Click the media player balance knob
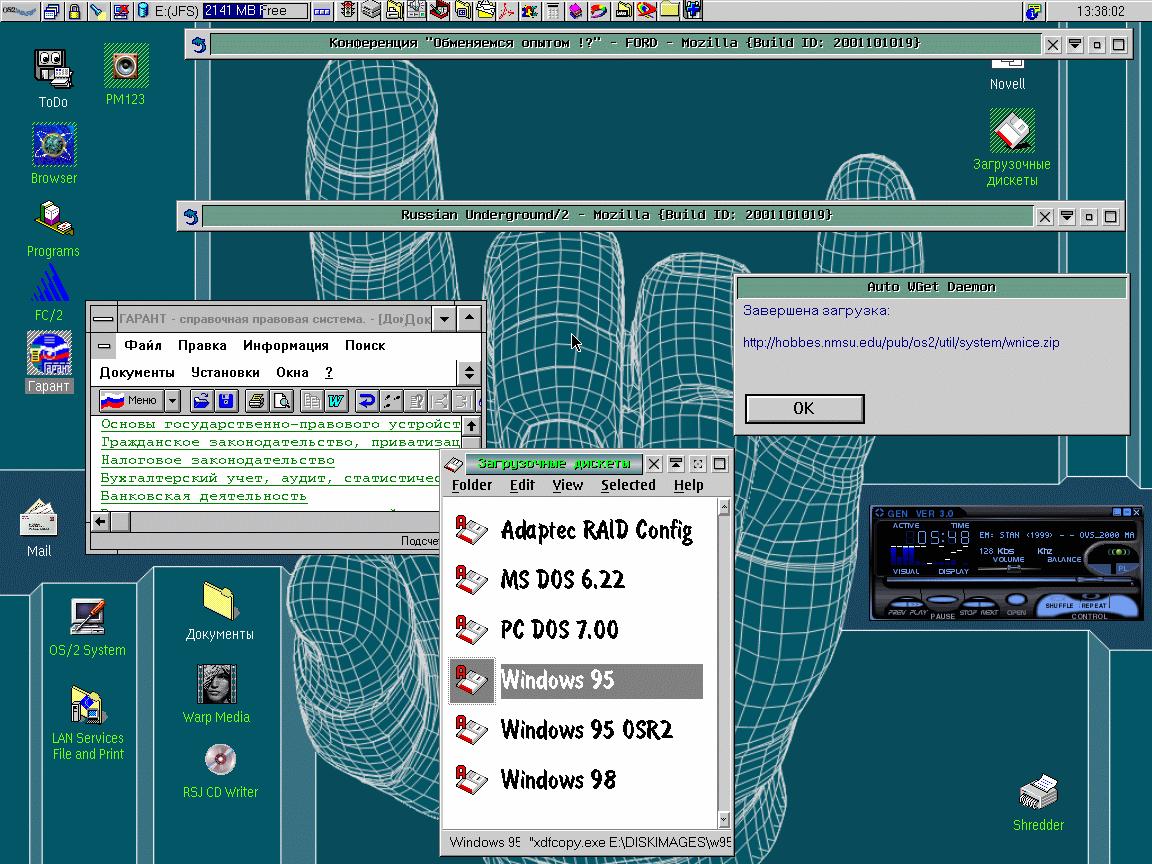 [x=1119, y=552]
